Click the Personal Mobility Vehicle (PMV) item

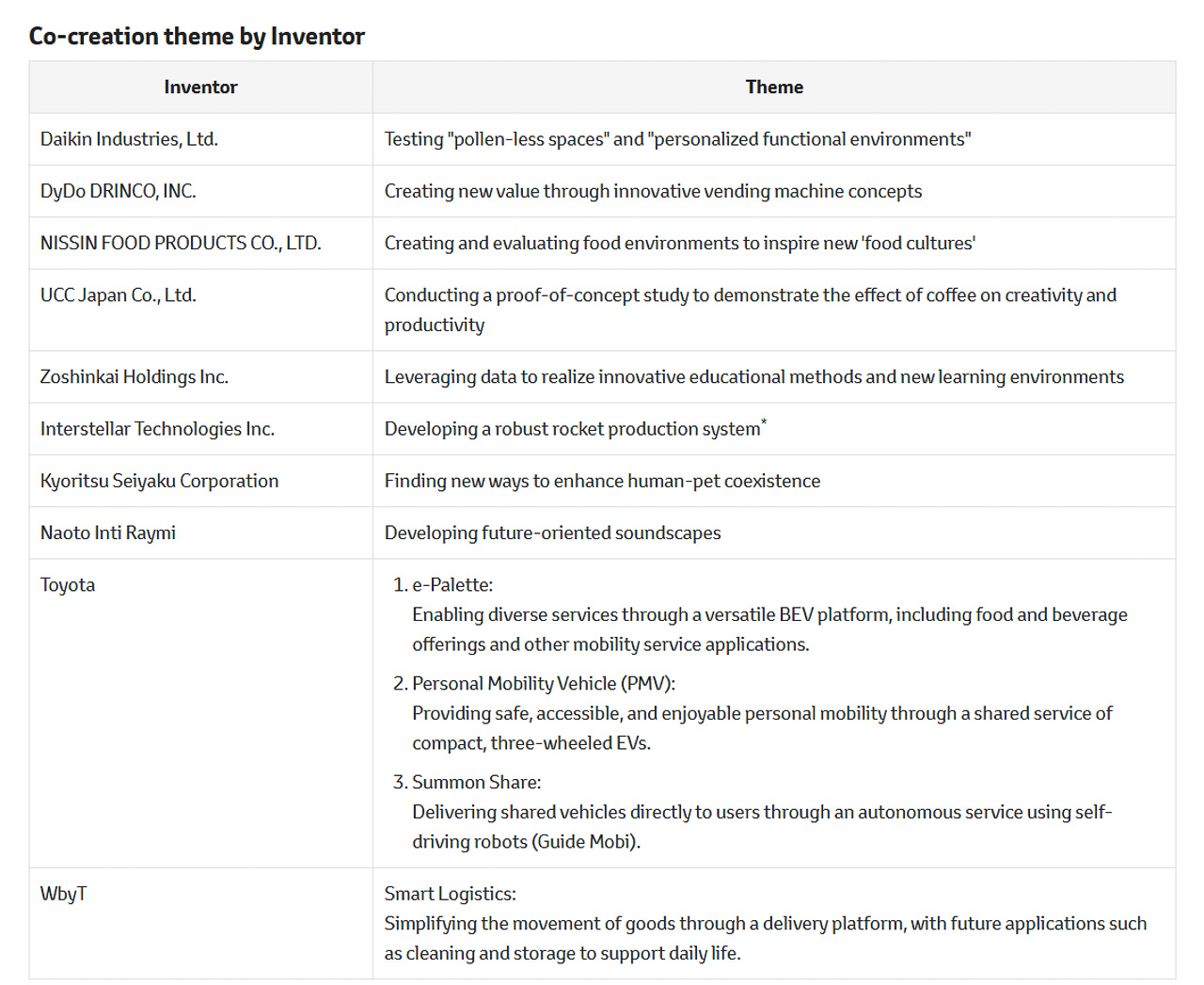click(543, 684)
